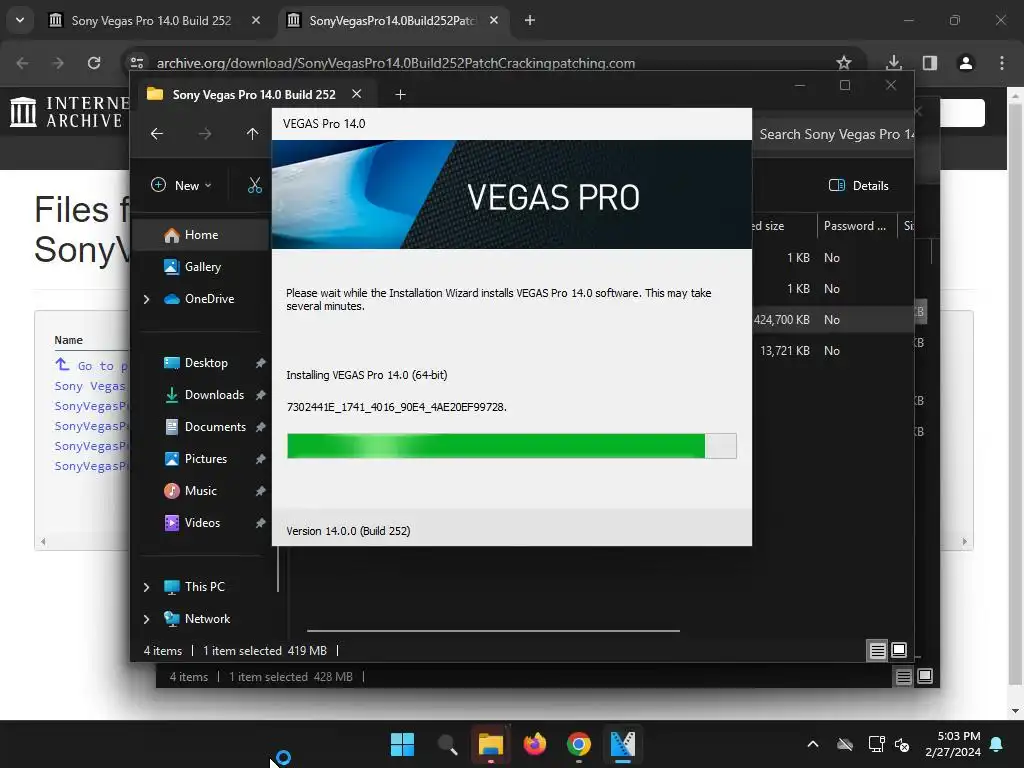Click the Search Sony Vegas Pro box
This screenshot has width=1024, height=768.
click(x=833, y=134)
